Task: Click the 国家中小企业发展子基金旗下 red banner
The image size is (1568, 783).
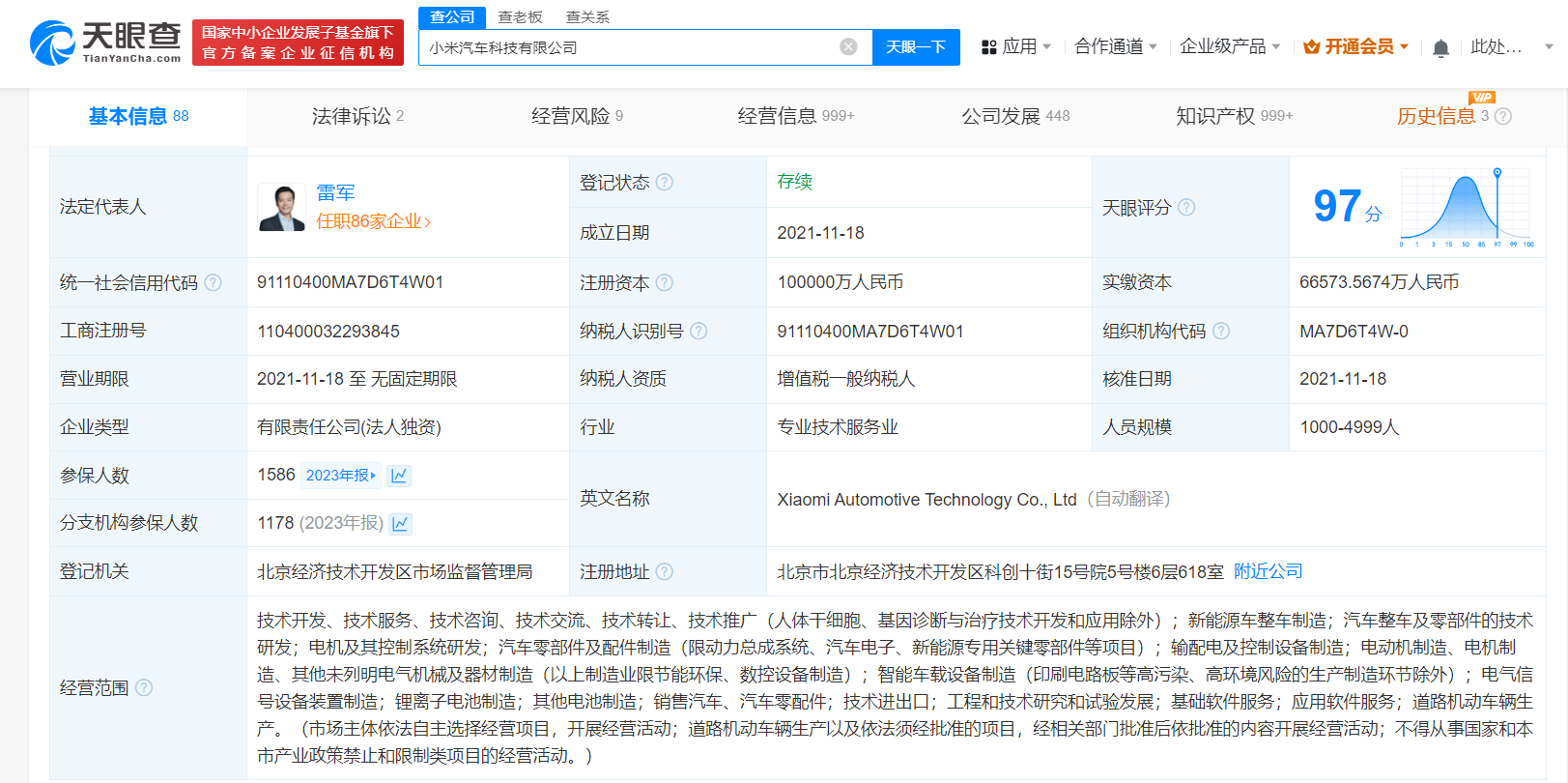Action: [x=298, y=43]
